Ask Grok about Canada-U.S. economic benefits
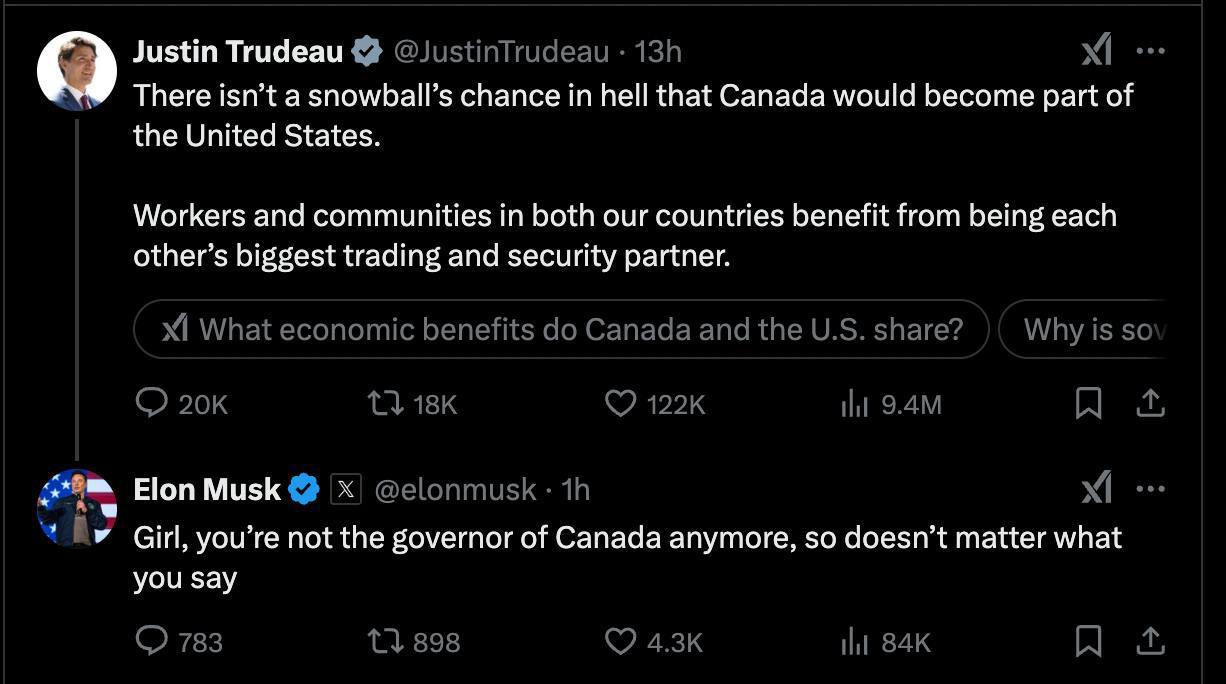 point(561,329)
